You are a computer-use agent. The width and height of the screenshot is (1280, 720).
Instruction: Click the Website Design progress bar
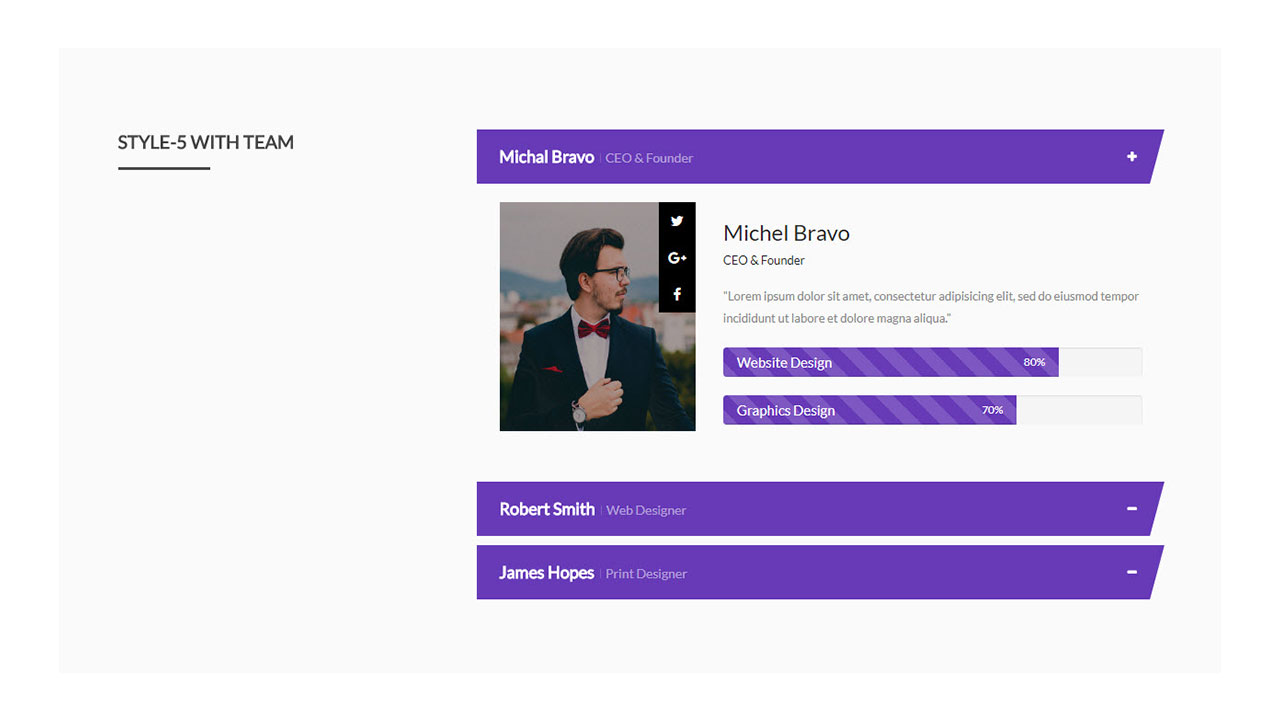point(890,362)
